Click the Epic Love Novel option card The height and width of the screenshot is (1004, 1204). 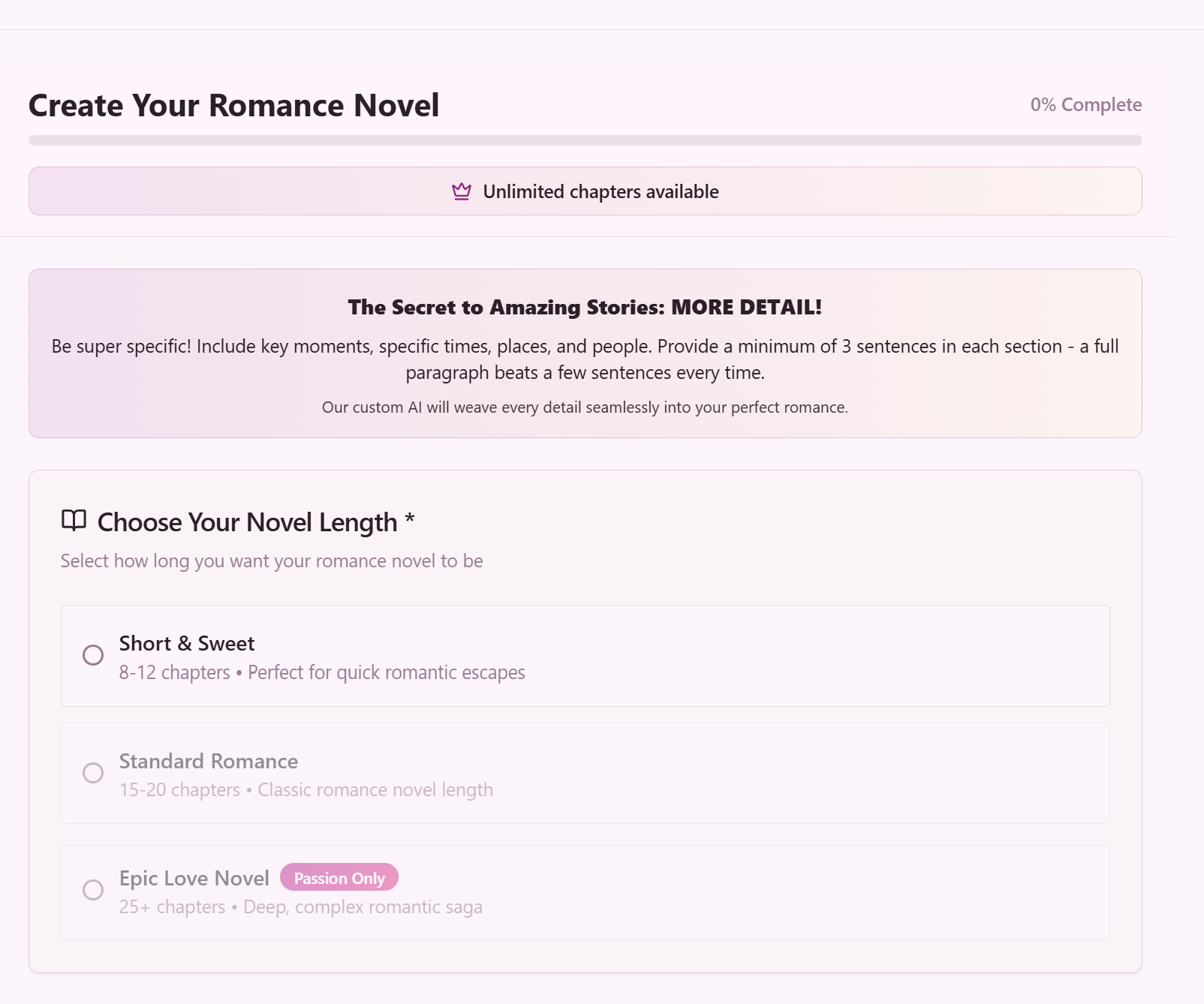tap(585, 890)
